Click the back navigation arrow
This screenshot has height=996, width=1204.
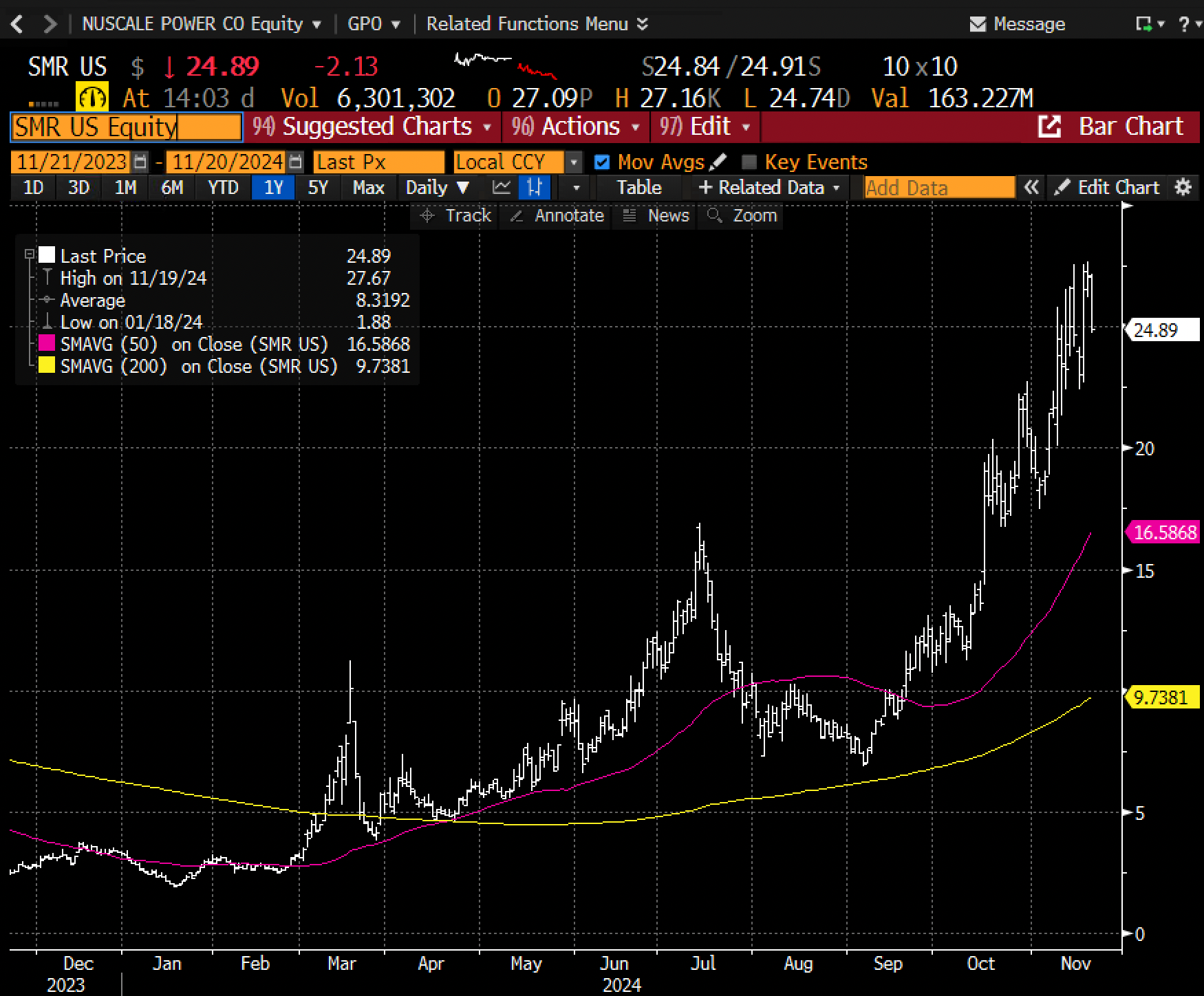click(x=17, y=25)
